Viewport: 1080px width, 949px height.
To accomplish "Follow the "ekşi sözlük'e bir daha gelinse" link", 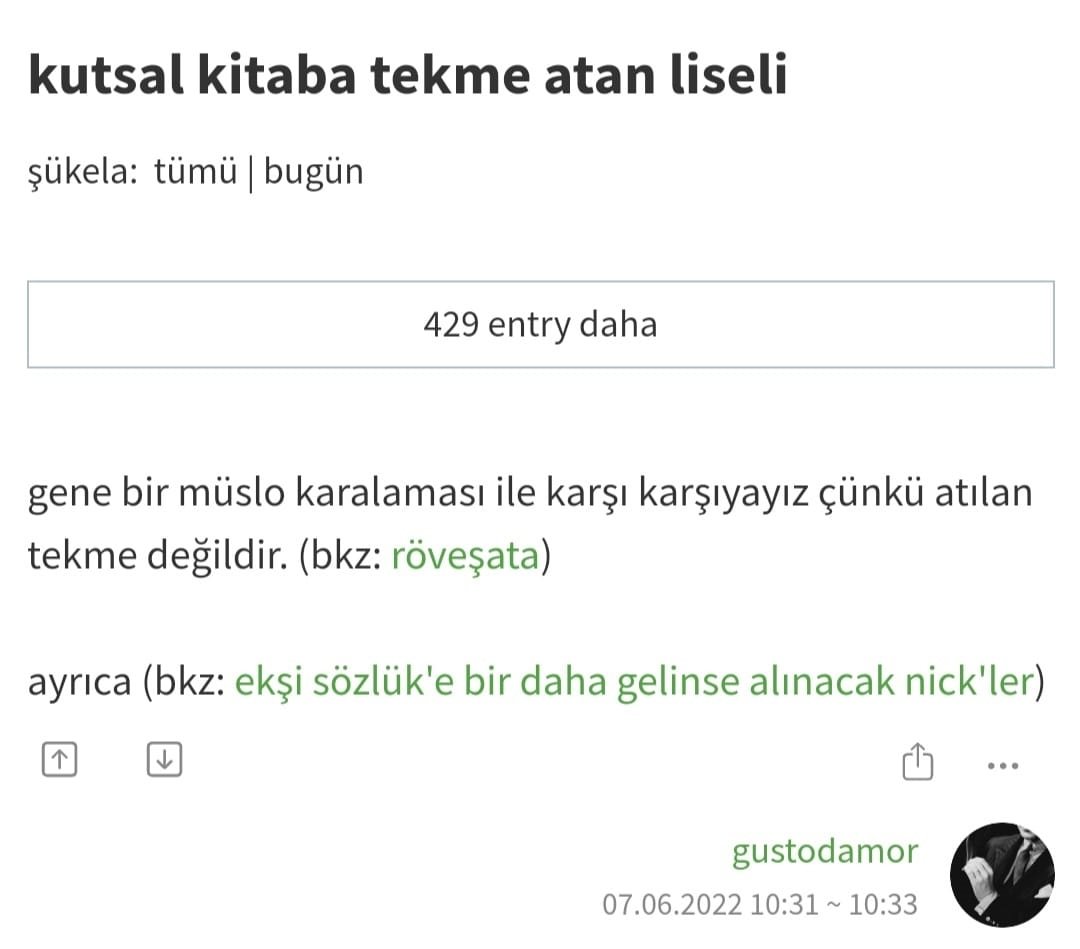I will [x=632, y=682].
